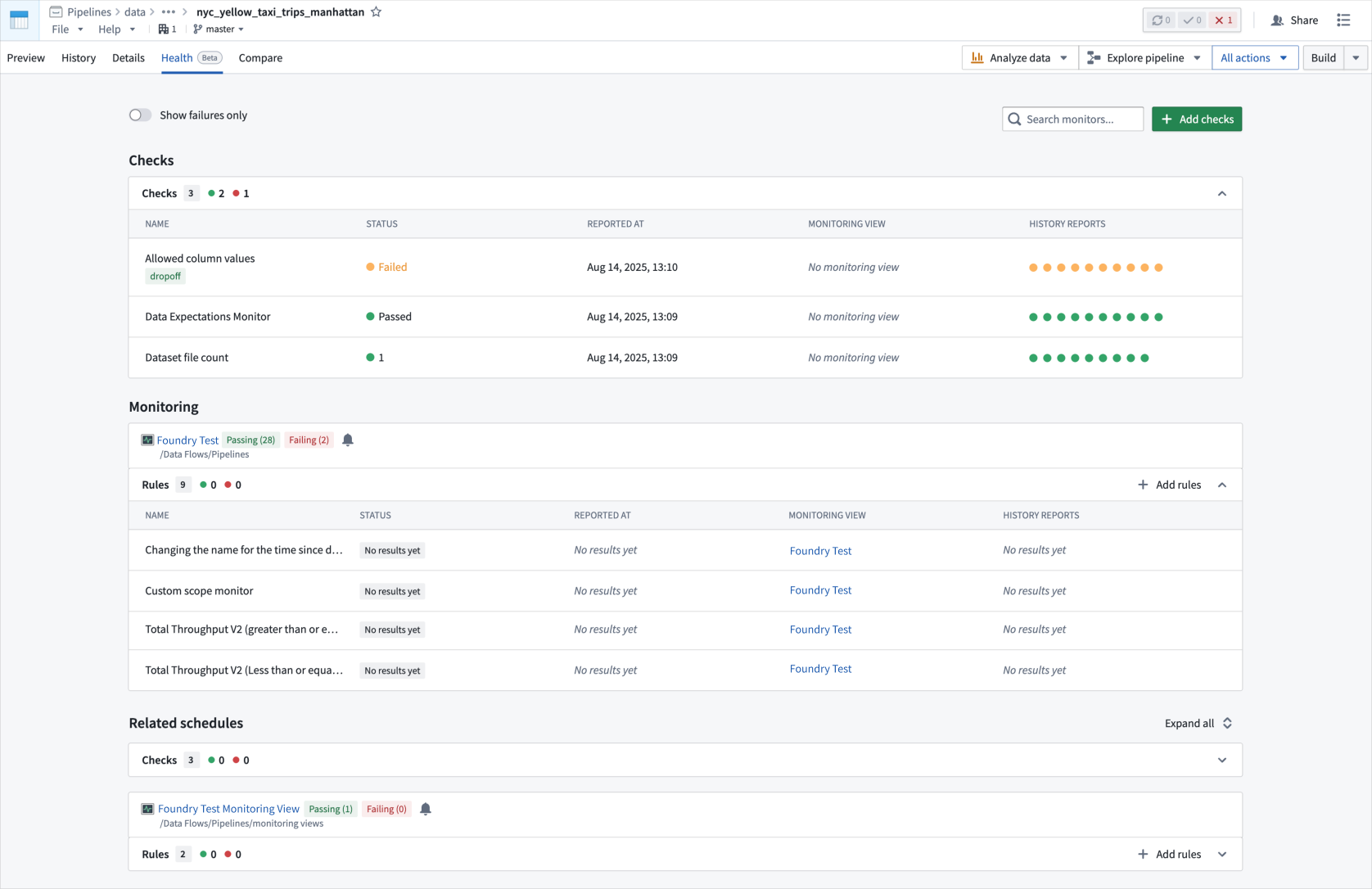Screen dimensions: 1372x889
Task: Click first history dot for Allowed column values
Action: 1033,268
